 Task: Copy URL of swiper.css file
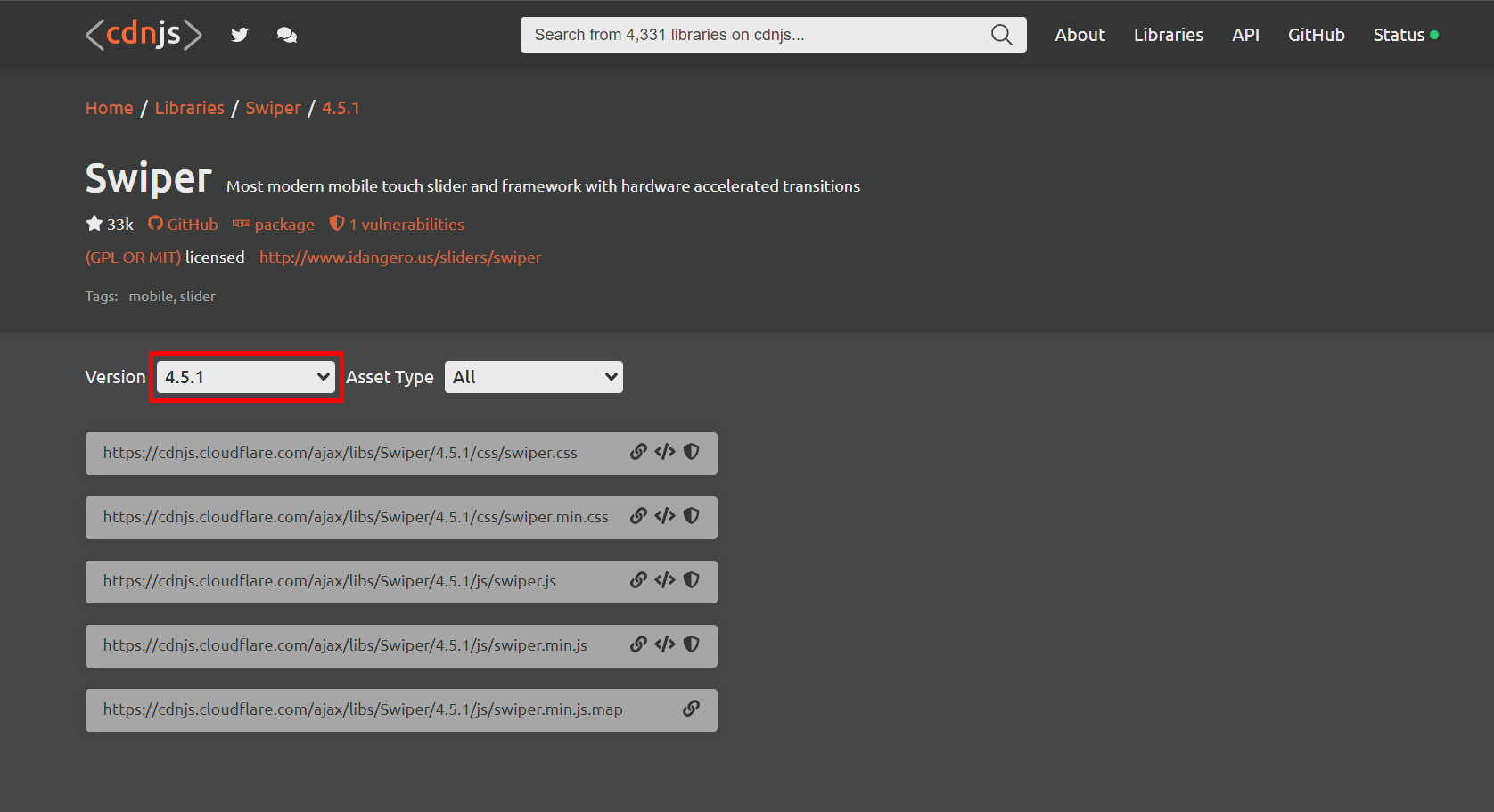(638, 452)
